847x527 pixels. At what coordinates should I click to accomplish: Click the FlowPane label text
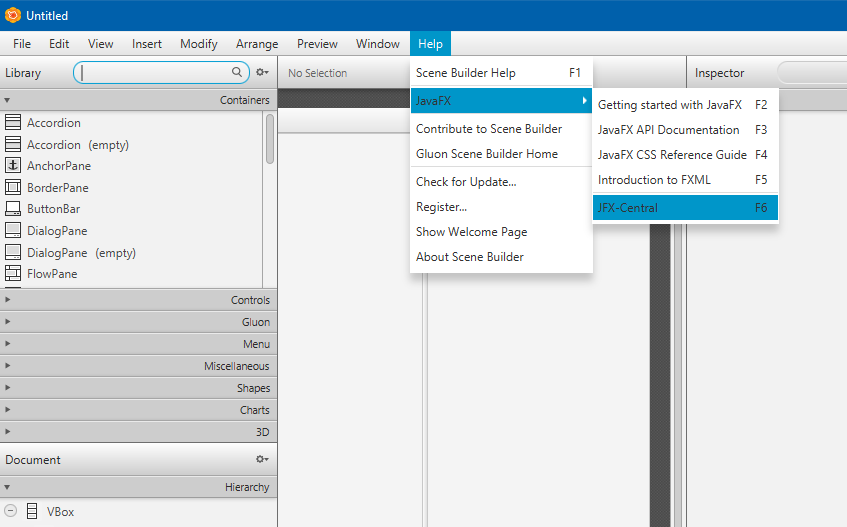click(x=52, y=274)
